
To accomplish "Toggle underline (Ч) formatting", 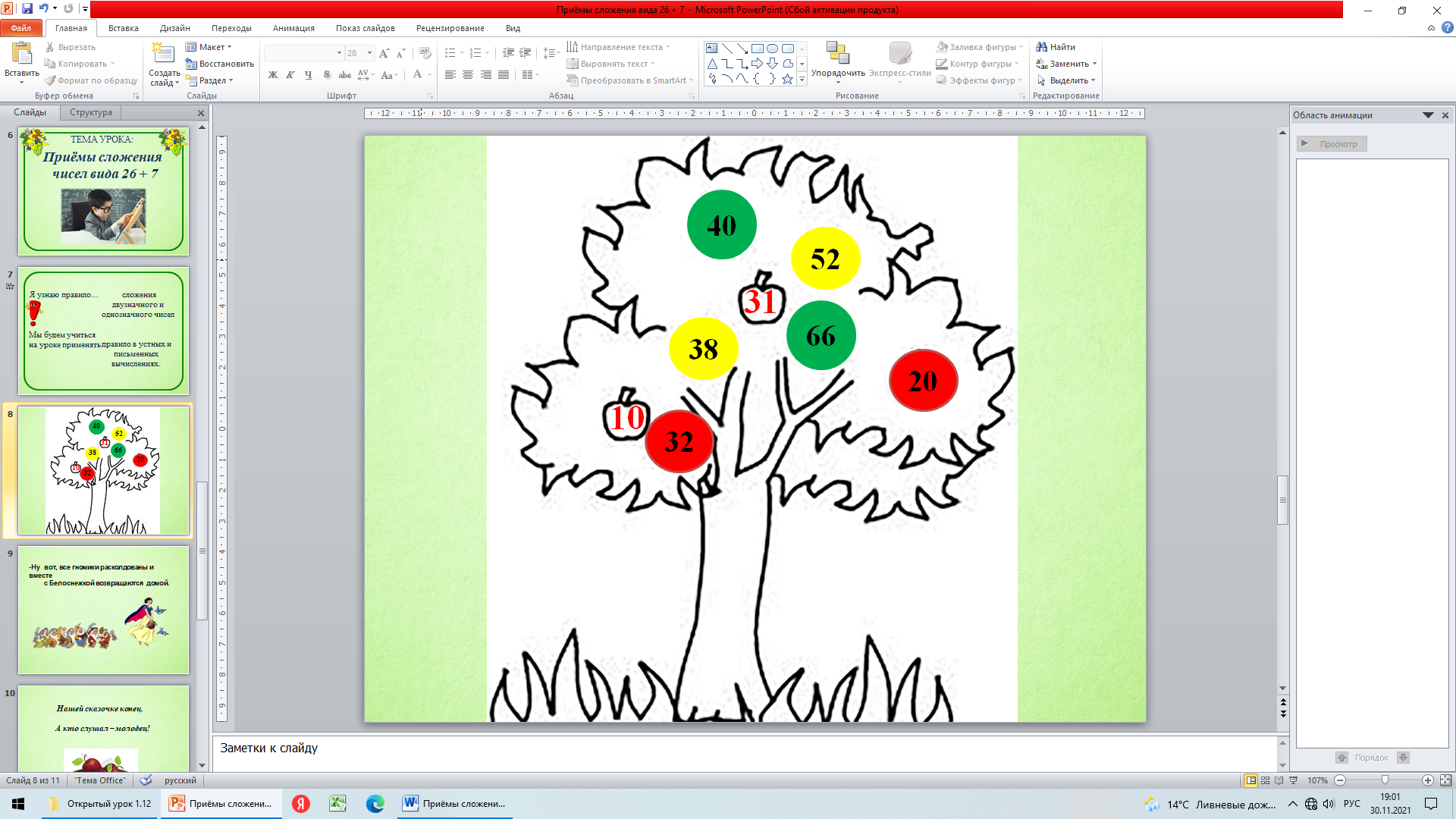I will point(308,75).
